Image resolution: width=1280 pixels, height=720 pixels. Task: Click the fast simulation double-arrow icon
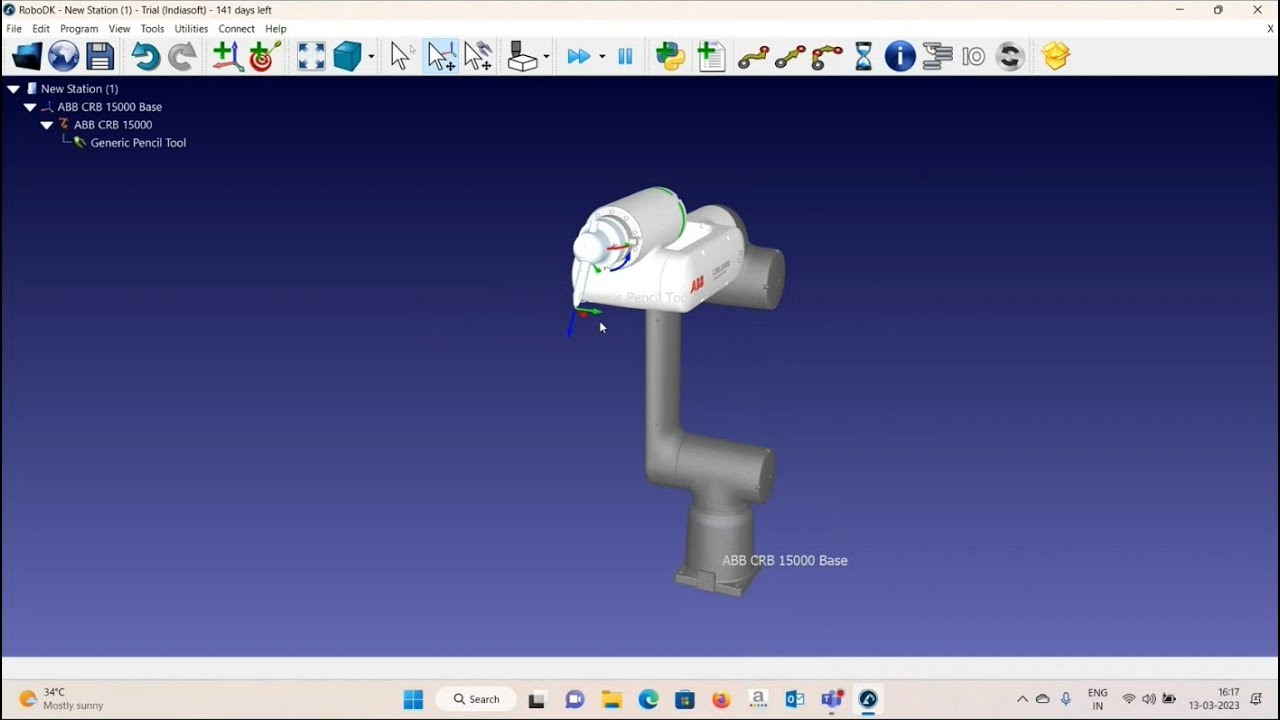[x=578, y=57]
